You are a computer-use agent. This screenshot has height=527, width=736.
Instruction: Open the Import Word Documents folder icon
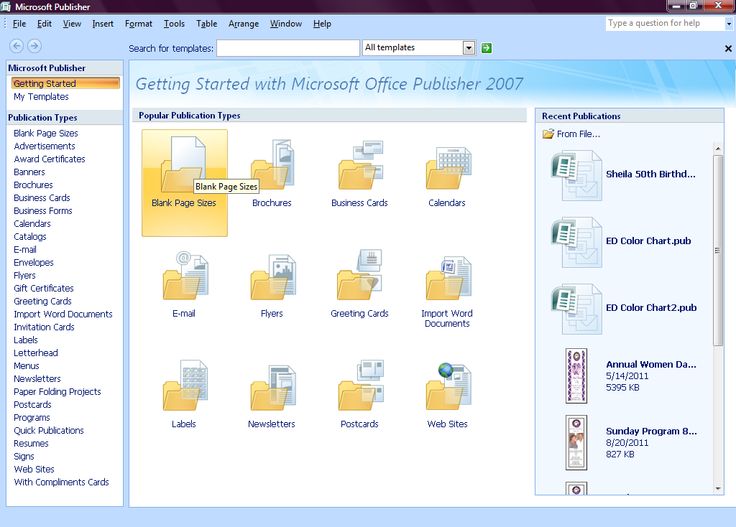point(448,277)
